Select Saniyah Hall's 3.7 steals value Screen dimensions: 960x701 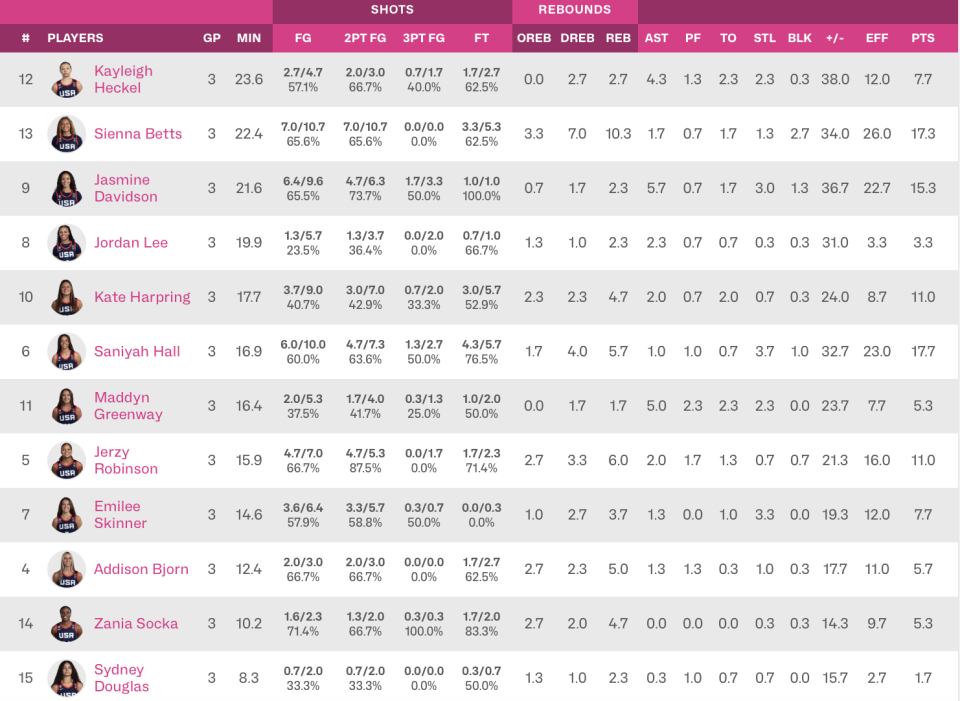pos(765,352)
